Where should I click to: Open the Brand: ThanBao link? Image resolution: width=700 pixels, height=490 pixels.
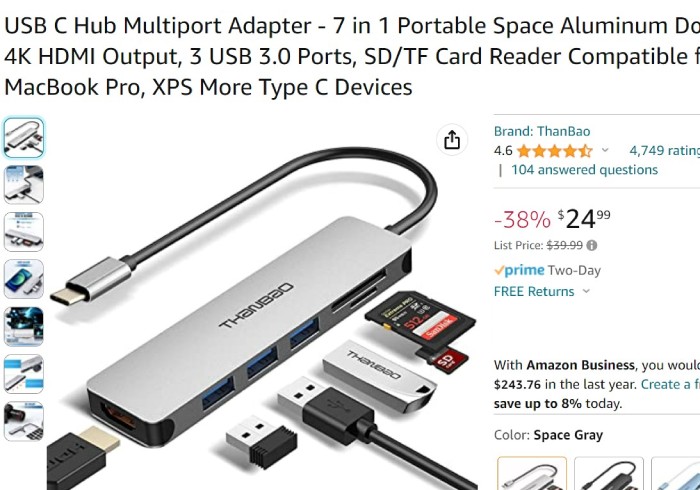click(x=542, y=131)
